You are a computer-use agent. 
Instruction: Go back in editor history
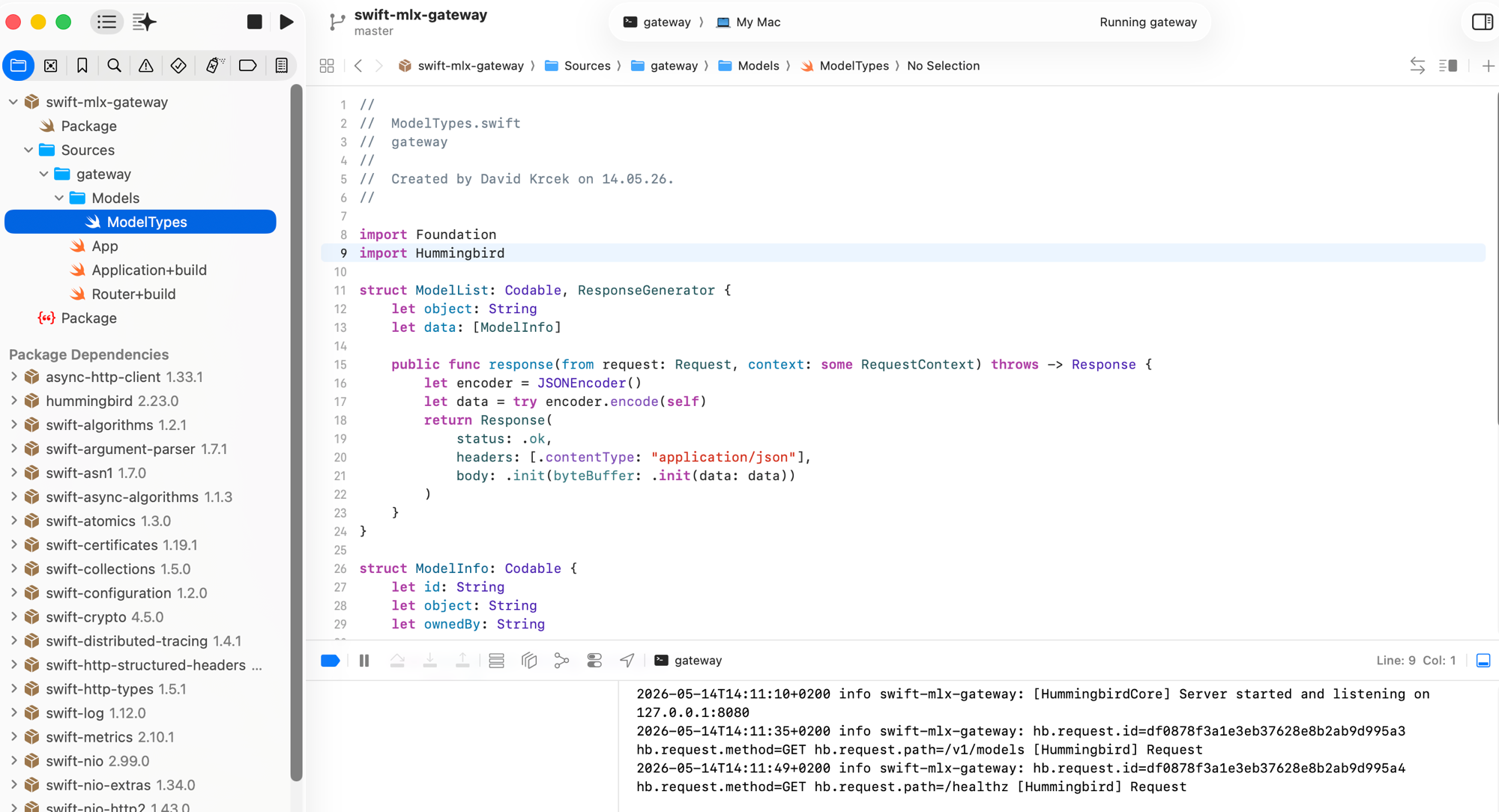pos(358,66)
